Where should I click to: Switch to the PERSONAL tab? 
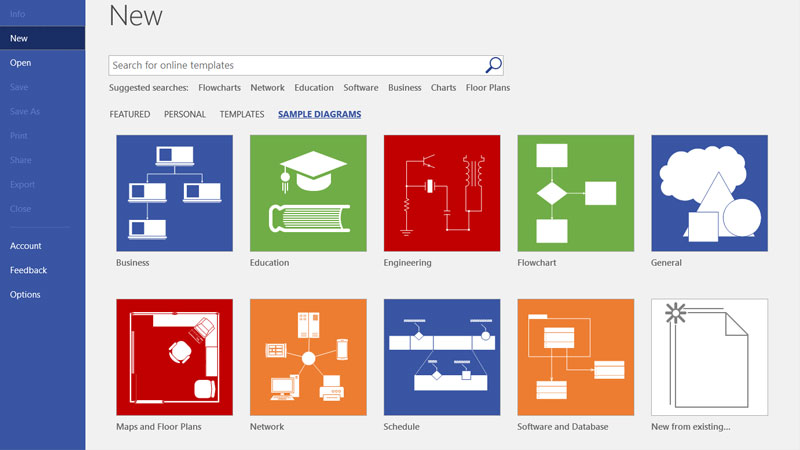tap(185, 115)
